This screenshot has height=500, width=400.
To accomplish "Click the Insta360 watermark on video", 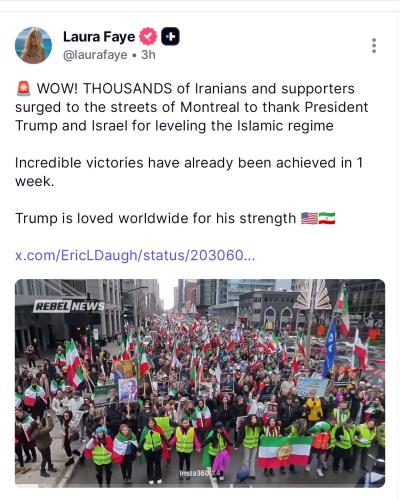I will (x=196, y=473).
